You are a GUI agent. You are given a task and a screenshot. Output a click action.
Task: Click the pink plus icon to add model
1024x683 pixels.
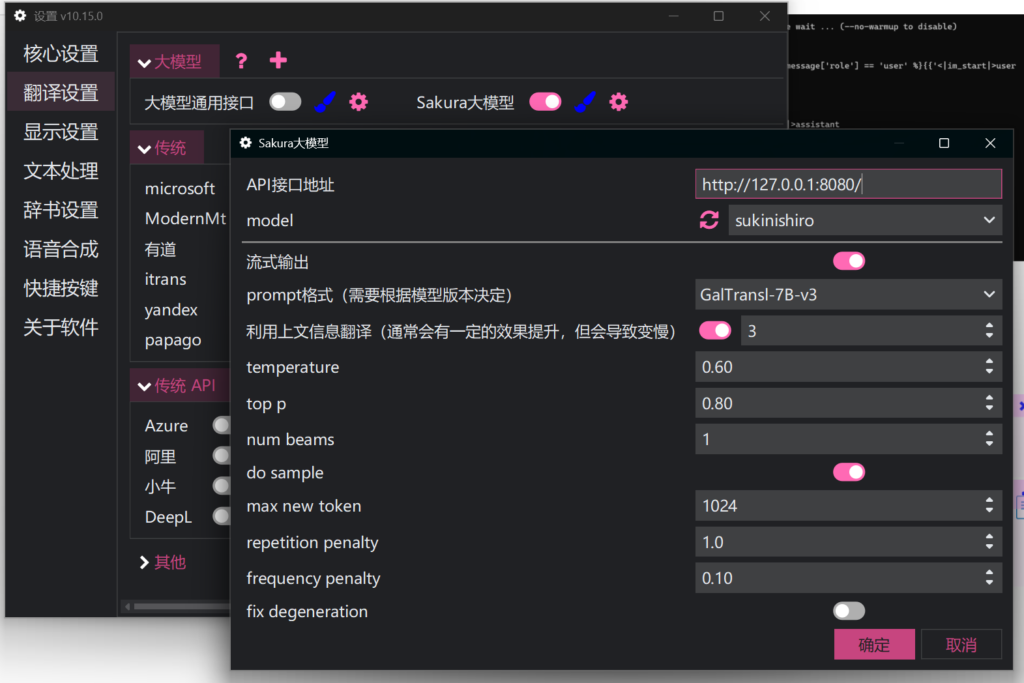278,61
